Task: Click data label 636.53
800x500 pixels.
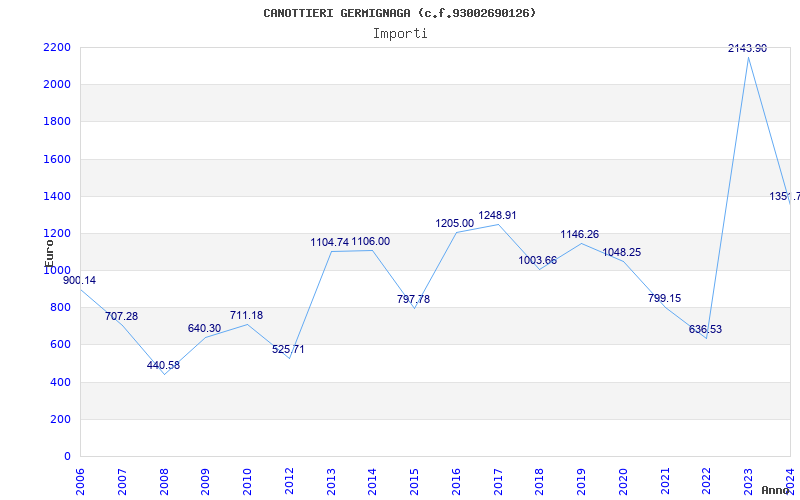Action: click(706, 330)
